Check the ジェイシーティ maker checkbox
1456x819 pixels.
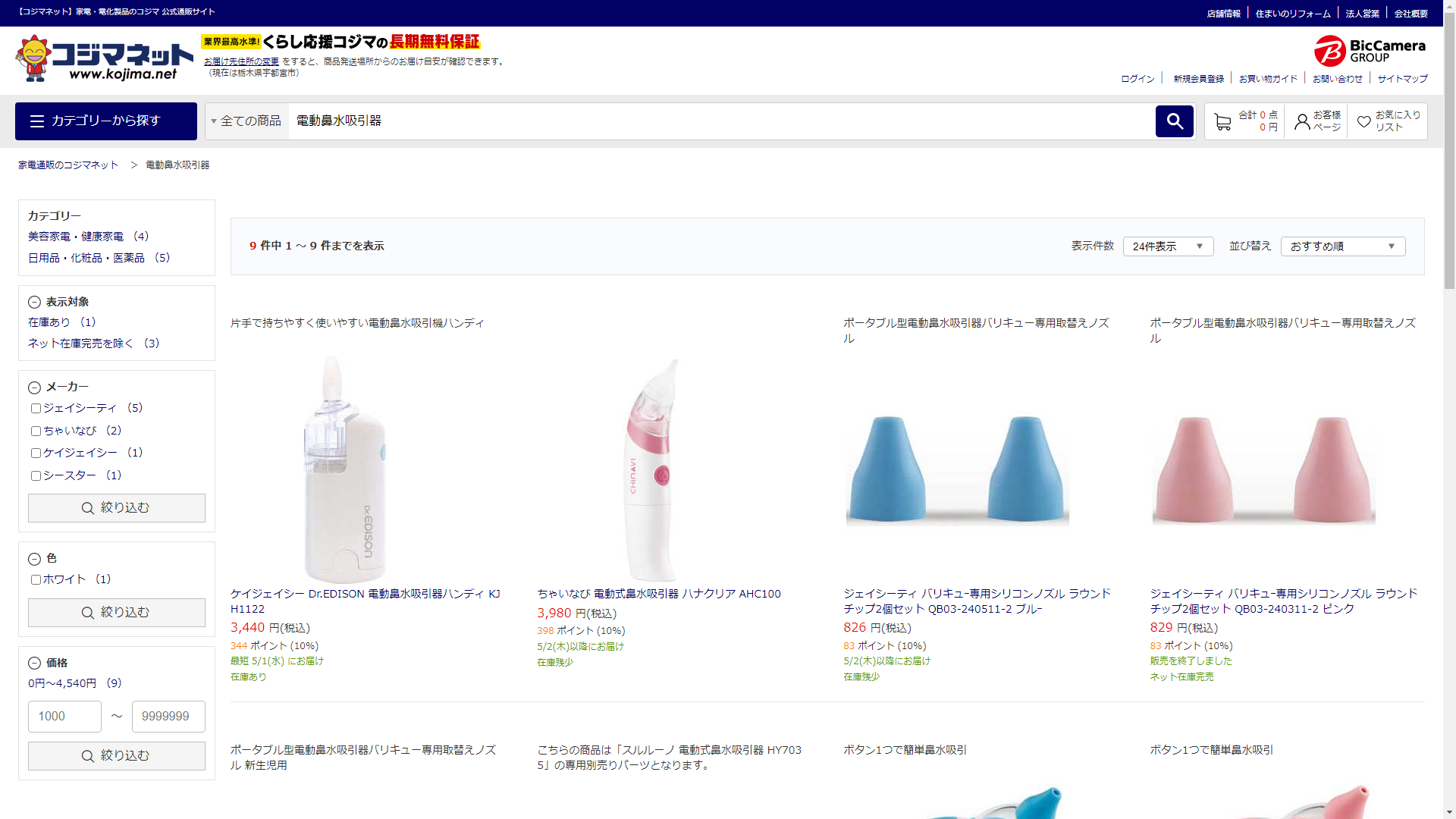36,409
